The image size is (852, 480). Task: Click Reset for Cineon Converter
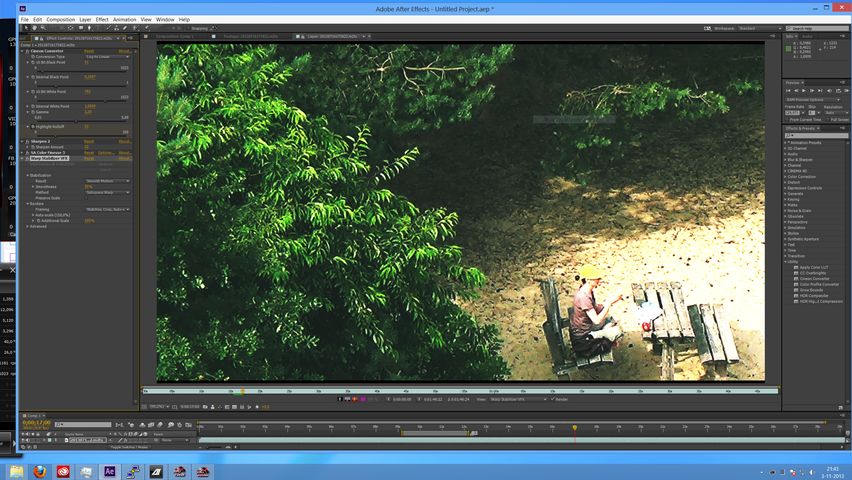point(89,51)
